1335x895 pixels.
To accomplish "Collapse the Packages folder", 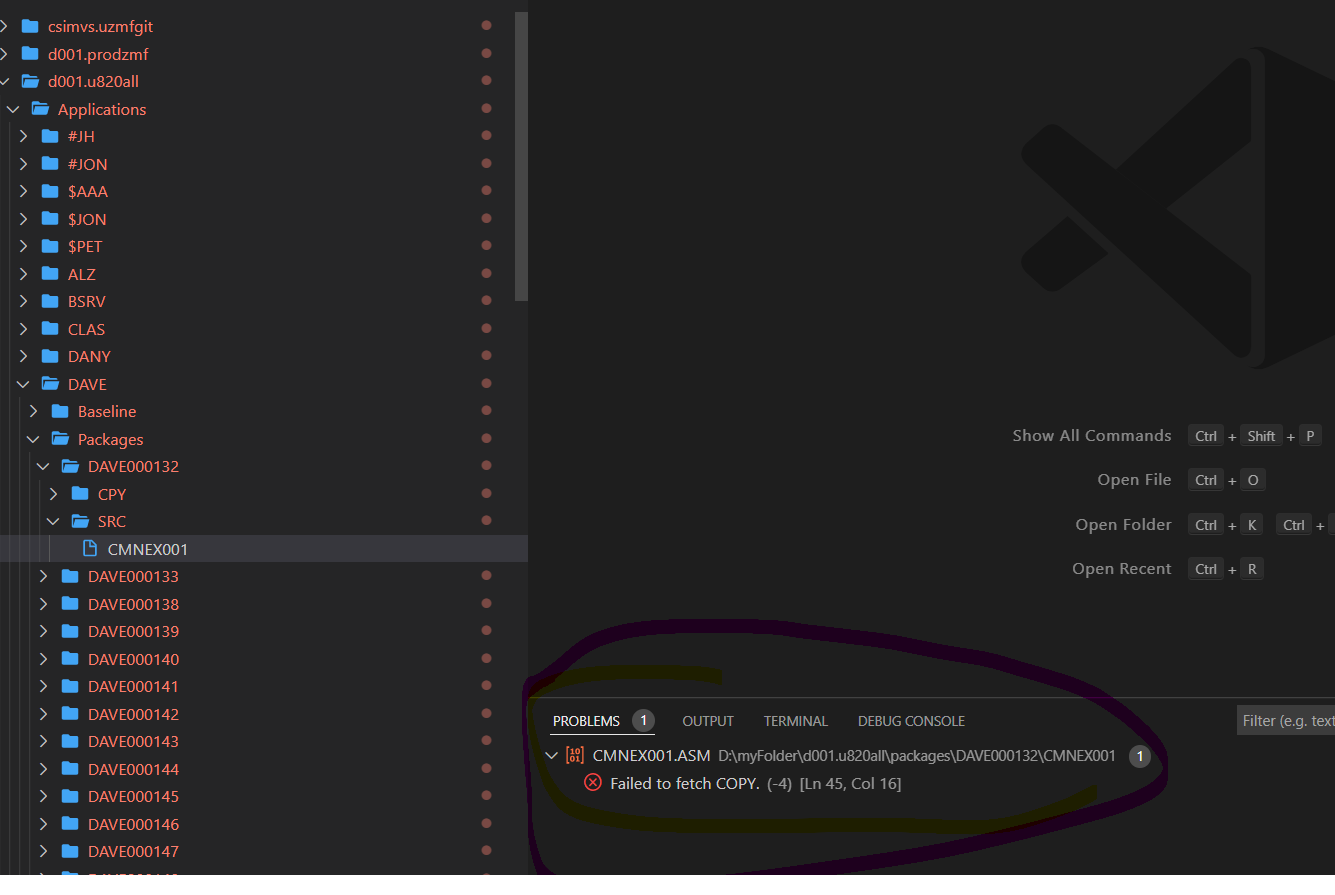I will (x=33, y=438).
